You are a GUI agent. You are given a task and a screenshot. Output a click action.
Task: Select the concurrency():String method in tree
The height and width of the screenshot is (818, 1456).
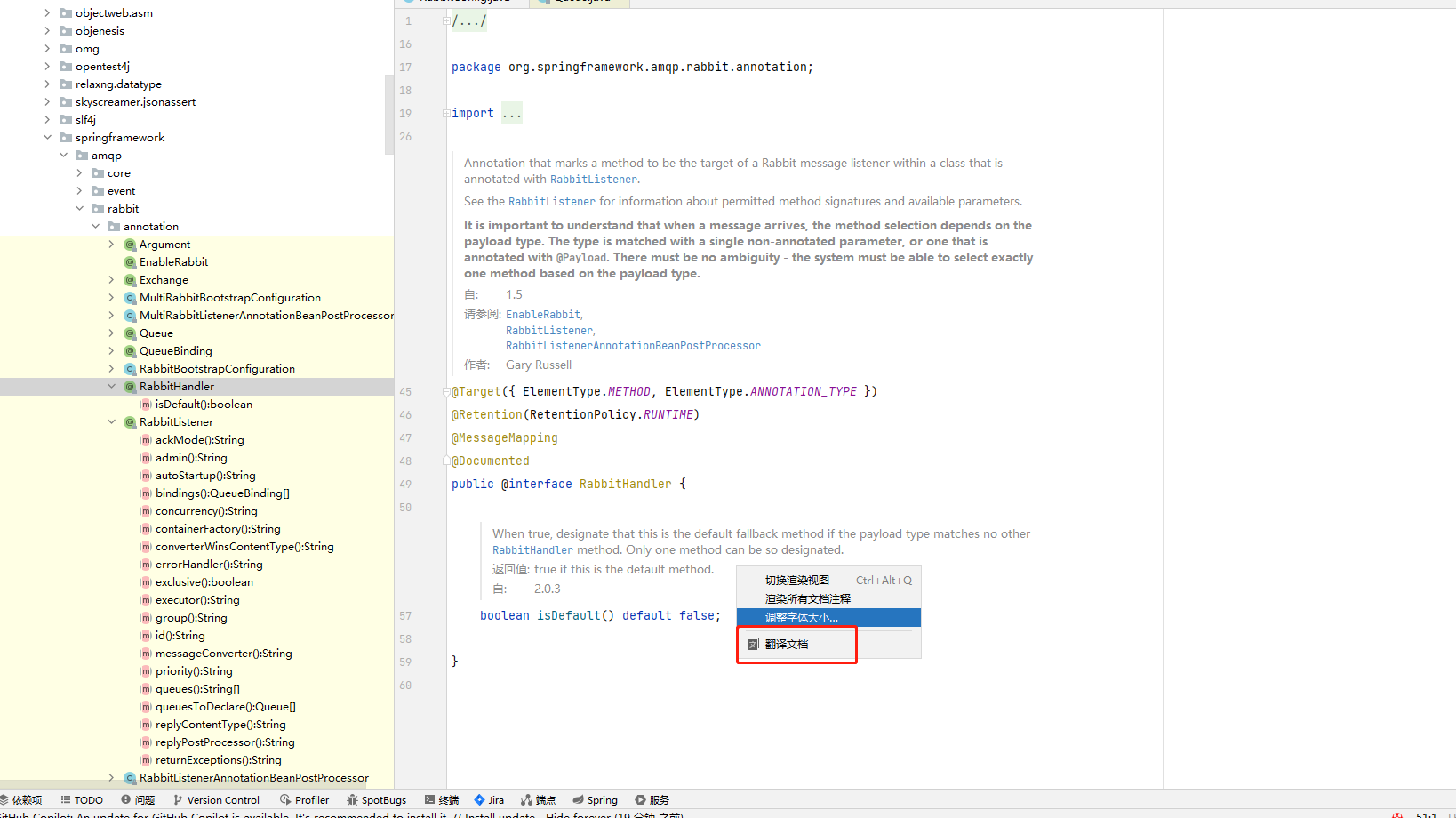coord(206,511)
